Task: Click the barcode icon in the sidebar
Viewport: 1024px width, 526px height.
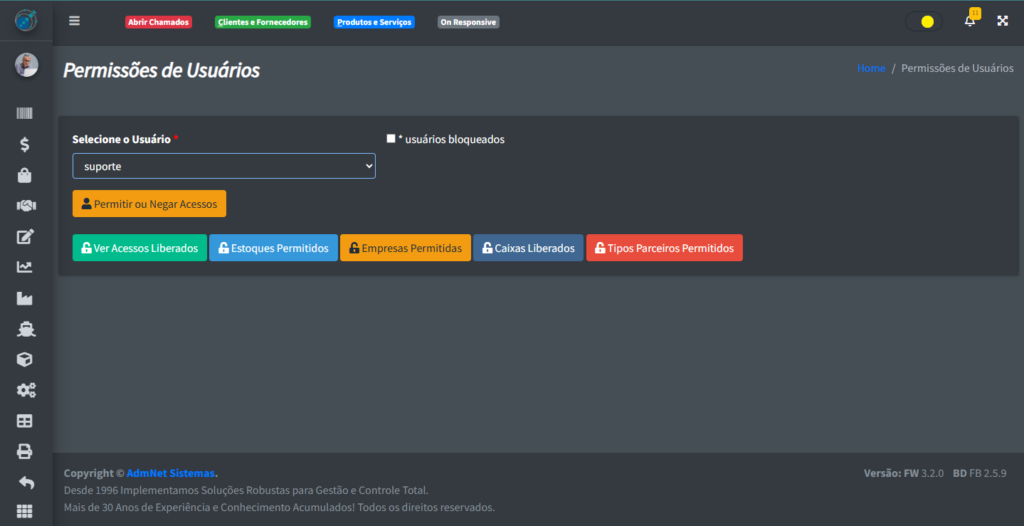Action: [x=25, y=114]
